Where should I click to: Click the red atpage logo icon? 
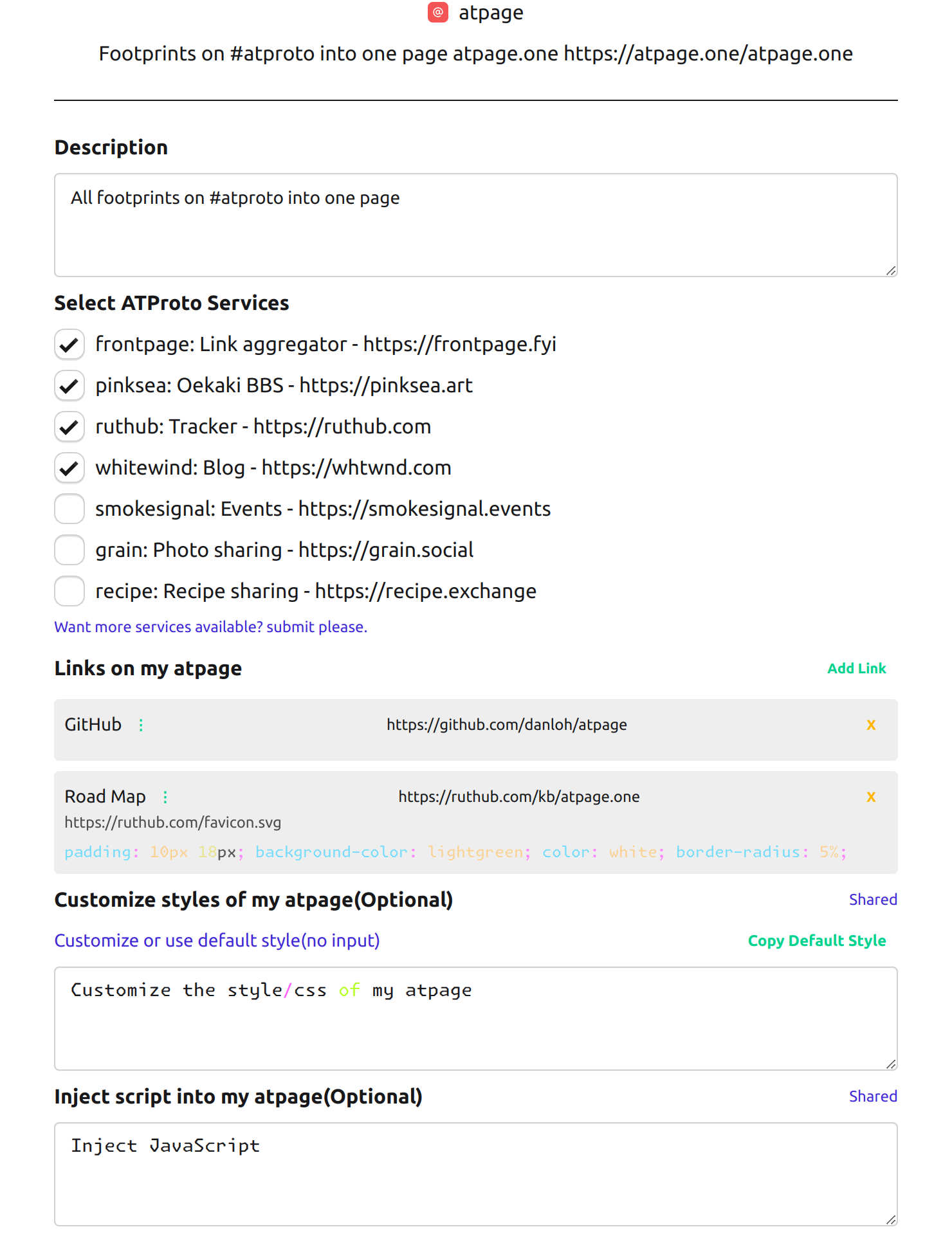coord(438,12)
